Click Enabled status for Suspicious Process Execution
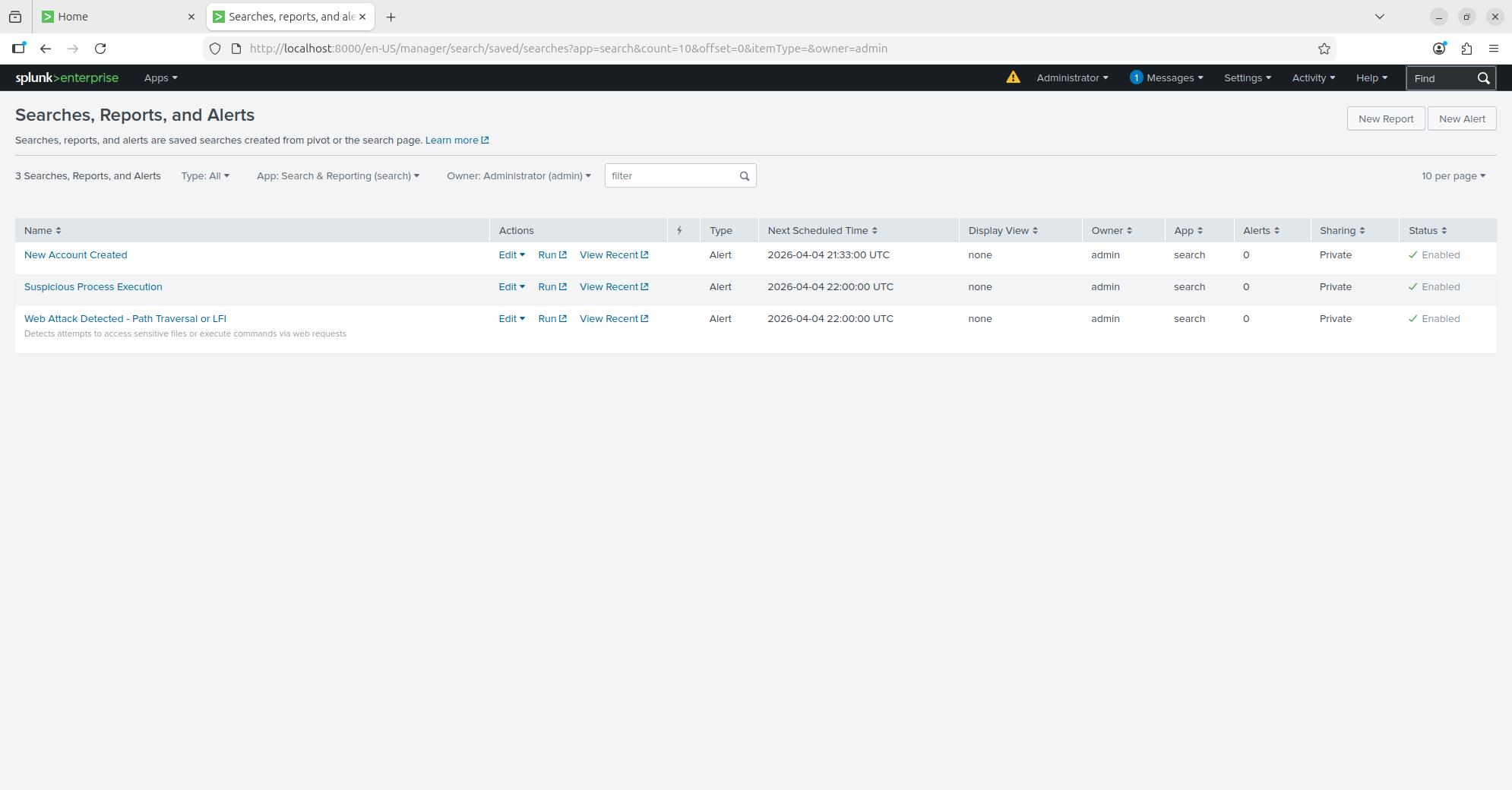Image resolution: width=1512 pixels, height=790 pixels. (x=1435, y=287)
